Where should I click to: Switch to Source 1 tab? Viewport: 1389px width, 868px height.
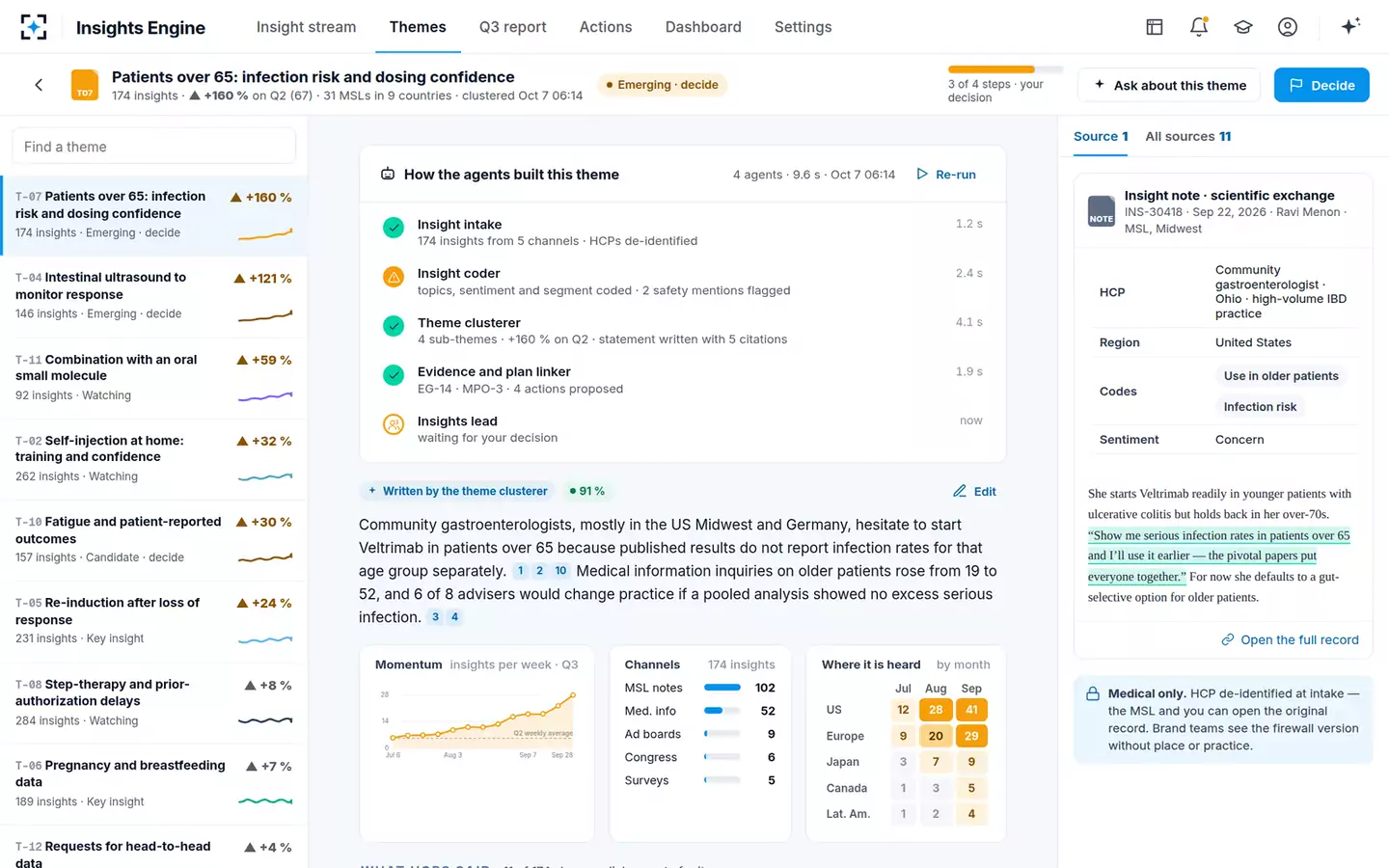[x=1101, y=136]
